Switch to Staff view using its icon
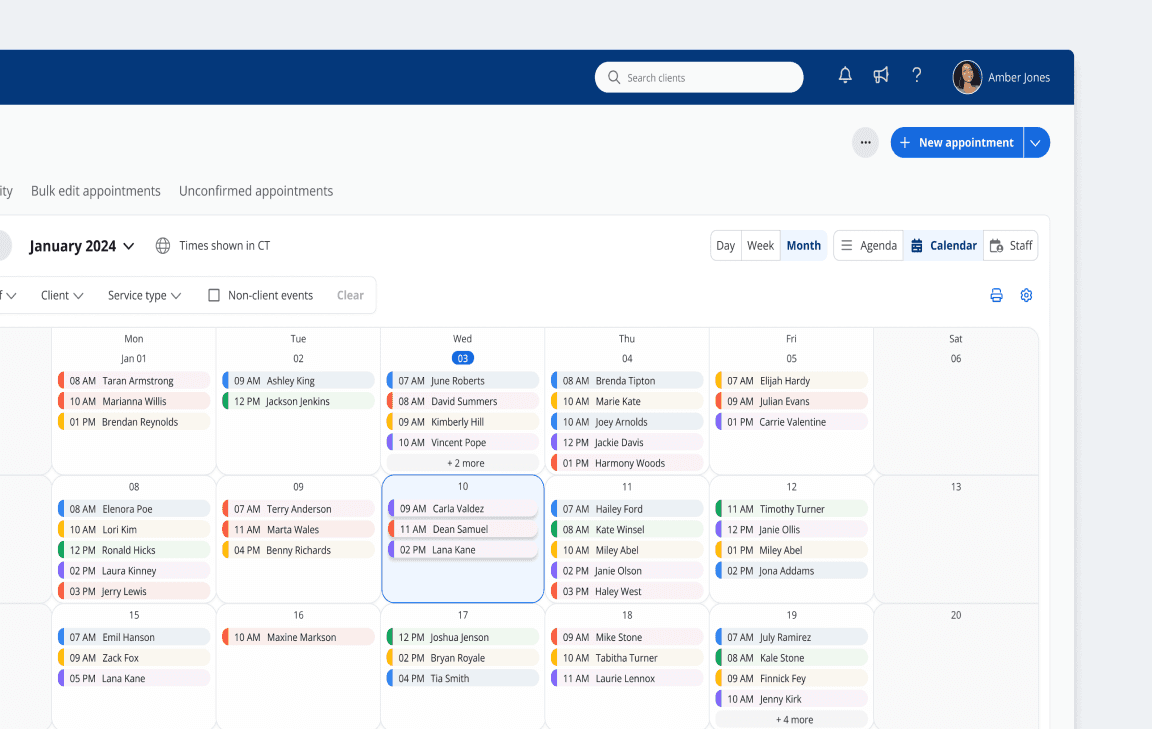The image size is (1152, 729). coord(1010,245)
